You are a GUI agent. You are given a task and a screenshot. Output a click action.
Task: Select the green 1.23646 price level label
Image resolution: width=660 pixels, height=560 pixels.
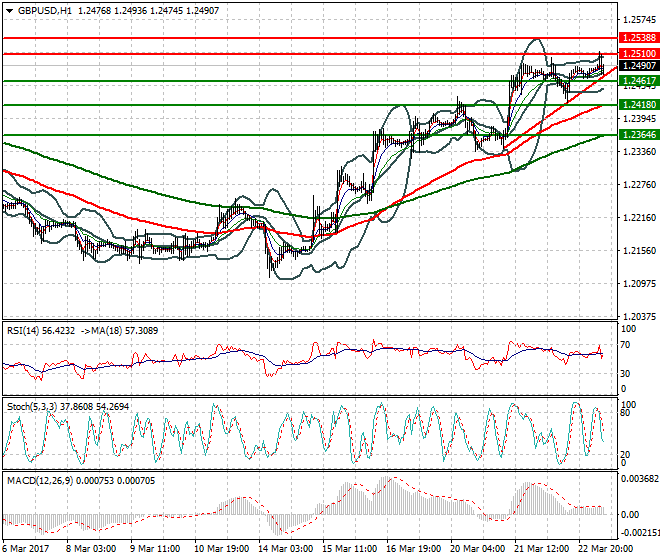click(x=639, y=135)
